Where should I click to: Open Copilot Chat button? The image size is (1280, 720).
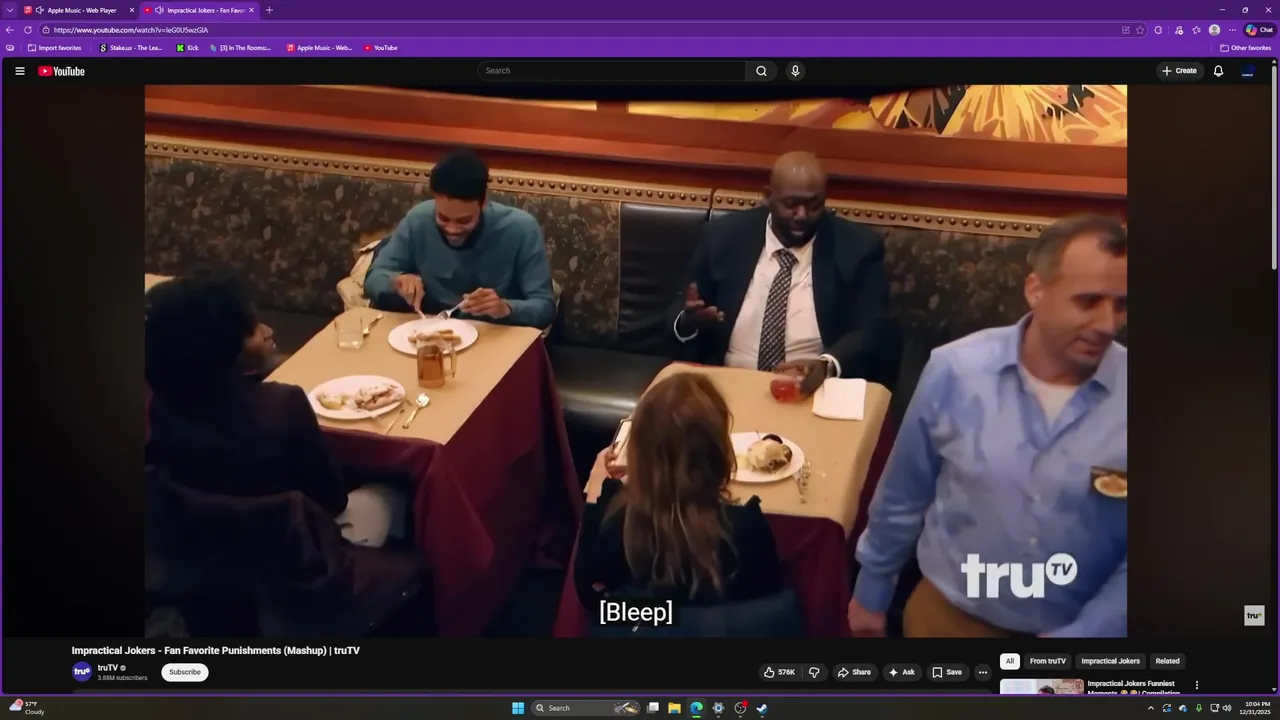(x=1259, y=30)
